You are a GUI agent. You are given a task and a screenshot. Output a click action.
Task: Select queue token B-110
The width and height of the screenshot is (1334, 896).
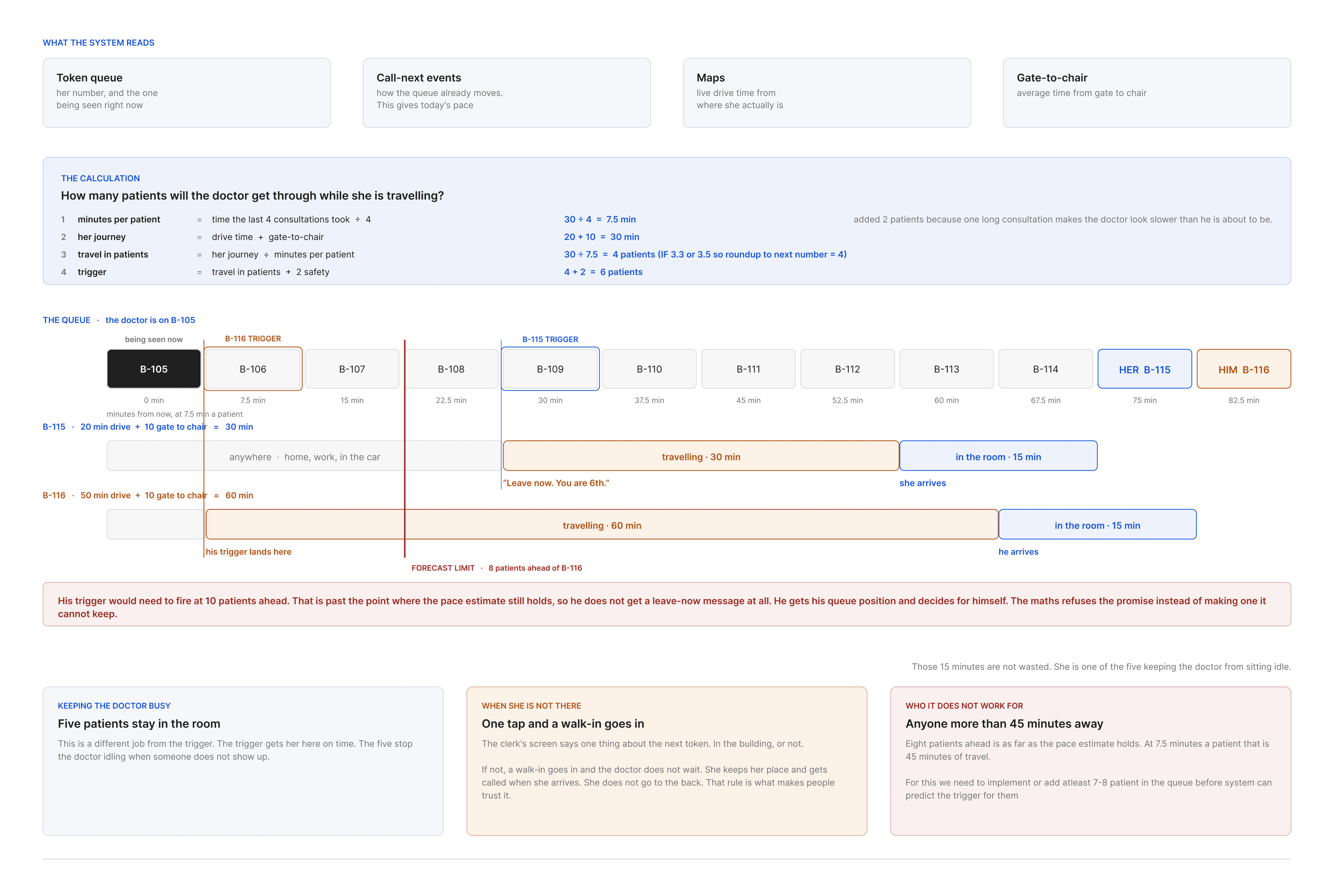649,369
